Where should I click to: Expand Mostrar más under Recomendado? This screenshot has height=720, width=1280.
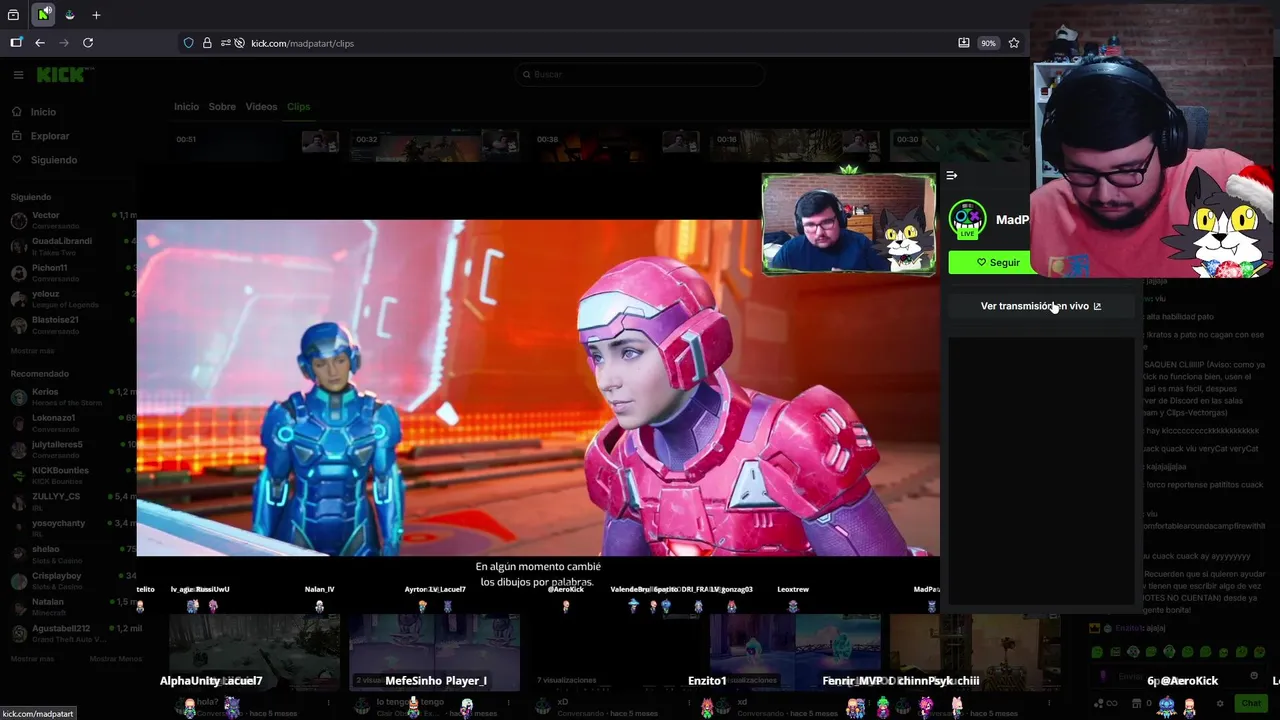33,658
